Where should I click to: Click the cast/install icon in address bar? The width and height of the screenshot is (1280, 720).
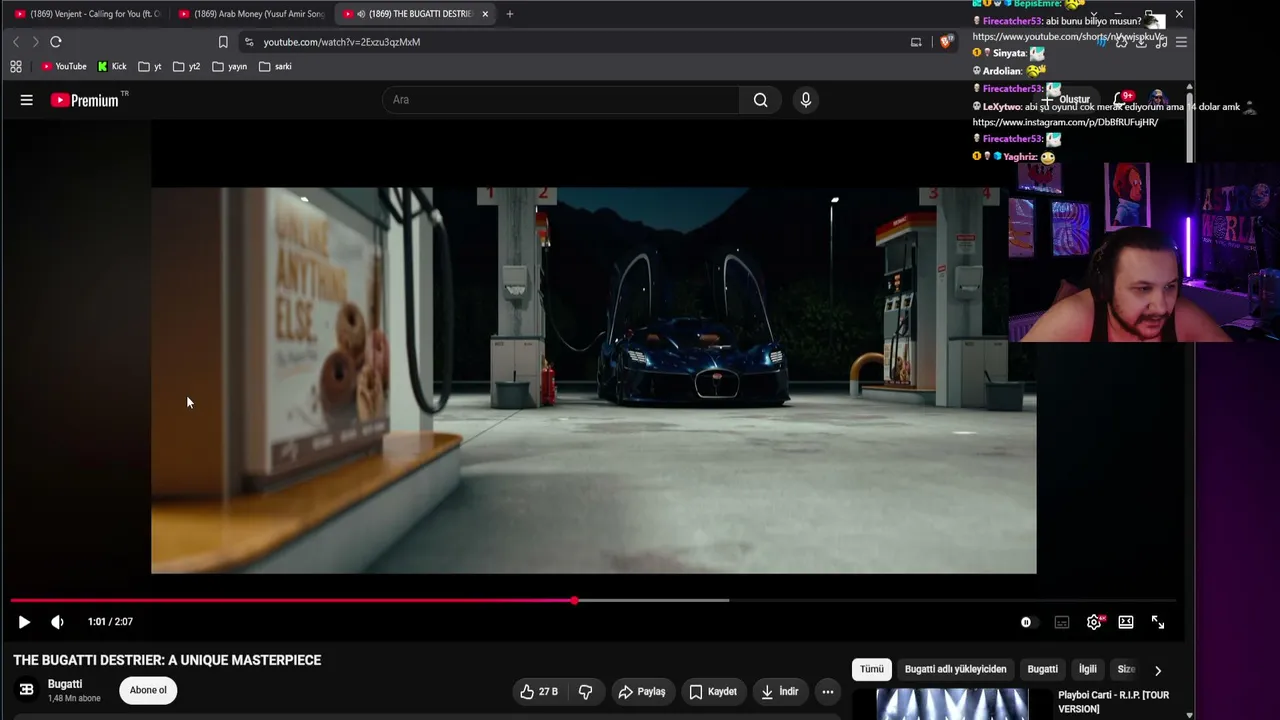[x=916, y=42]
